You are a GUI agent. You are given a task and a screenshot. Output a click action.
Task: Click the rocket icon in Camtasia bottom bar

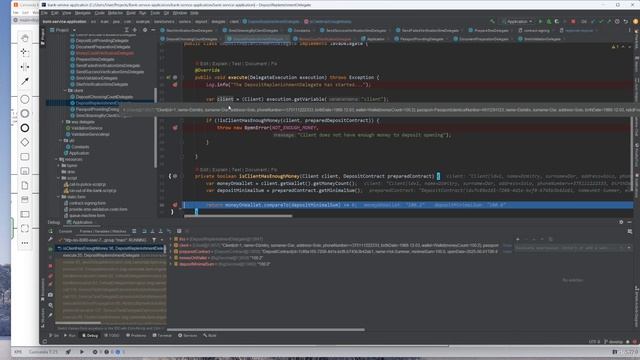coord(68,351)
